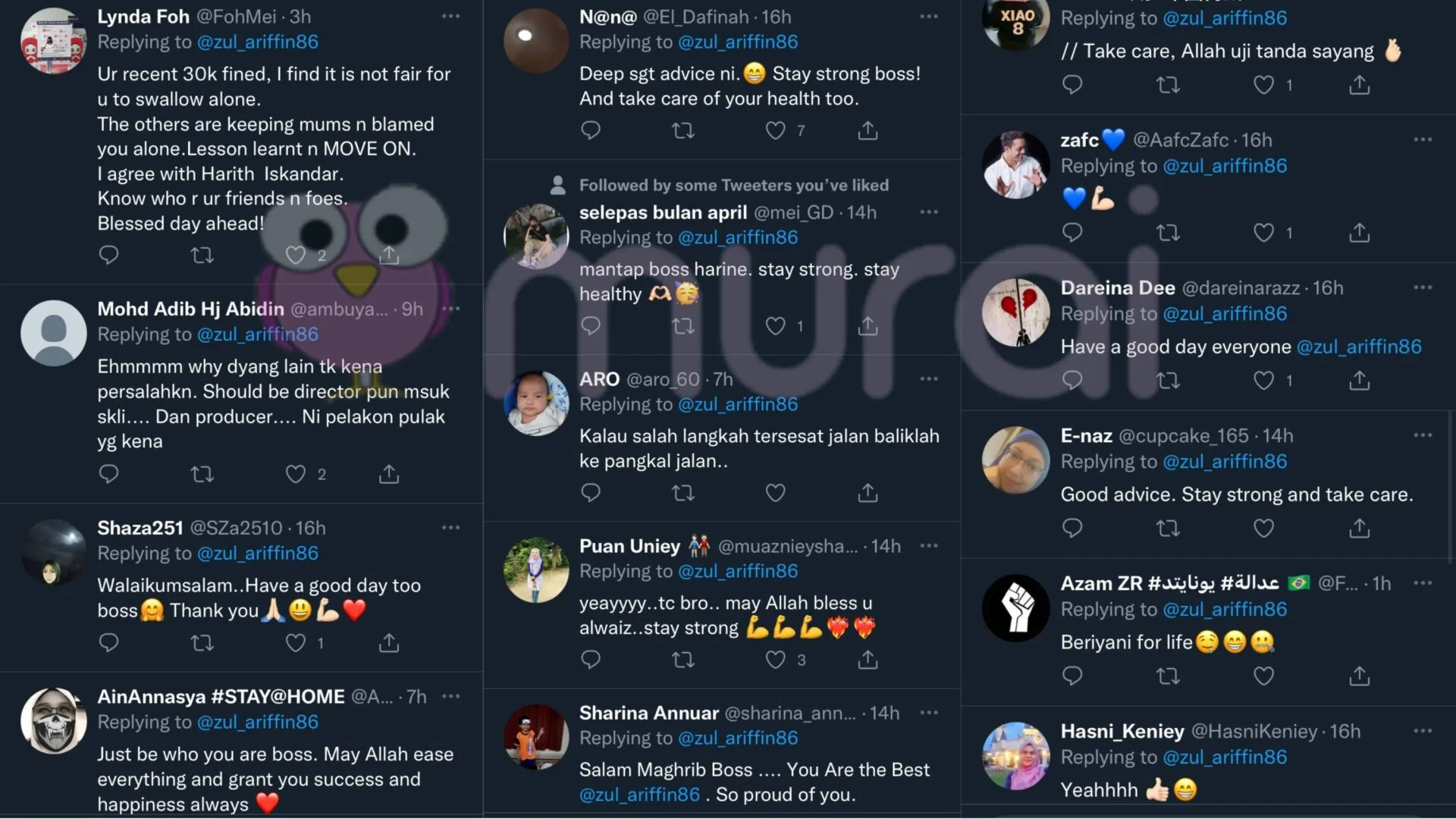The height and width of the screenshot is (819, 1456).
Task: Open more options on Sharina Annuar's tweet
Action: 929,713
